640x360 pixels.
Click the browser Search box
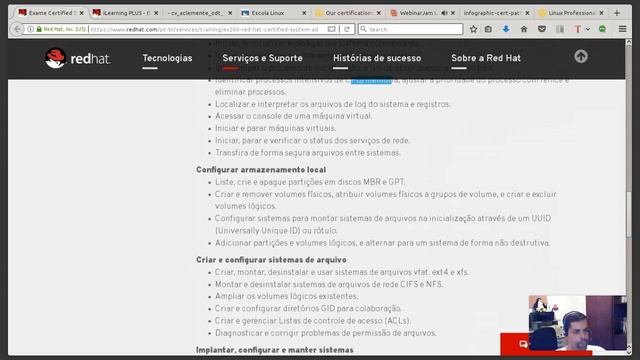411,29
